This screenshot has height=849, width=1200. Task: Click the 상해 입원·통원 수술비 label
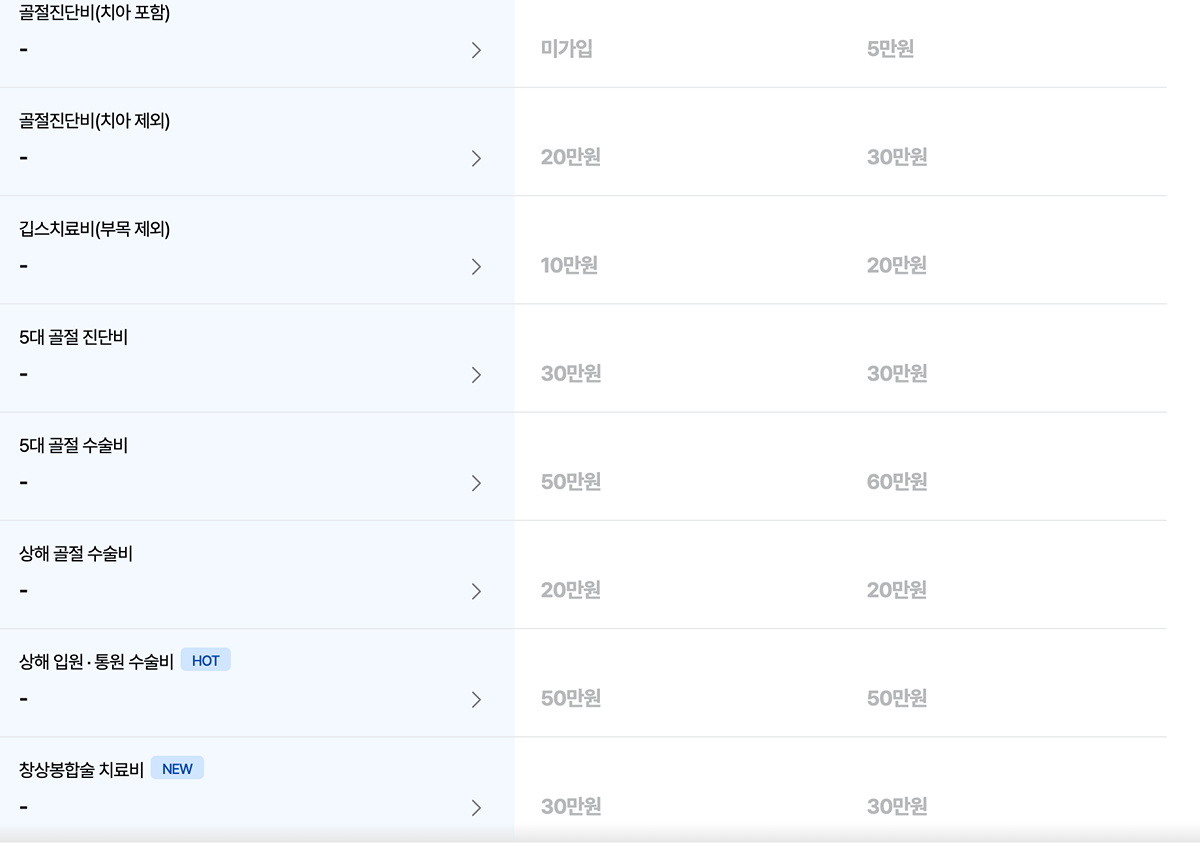pos(96,661)
